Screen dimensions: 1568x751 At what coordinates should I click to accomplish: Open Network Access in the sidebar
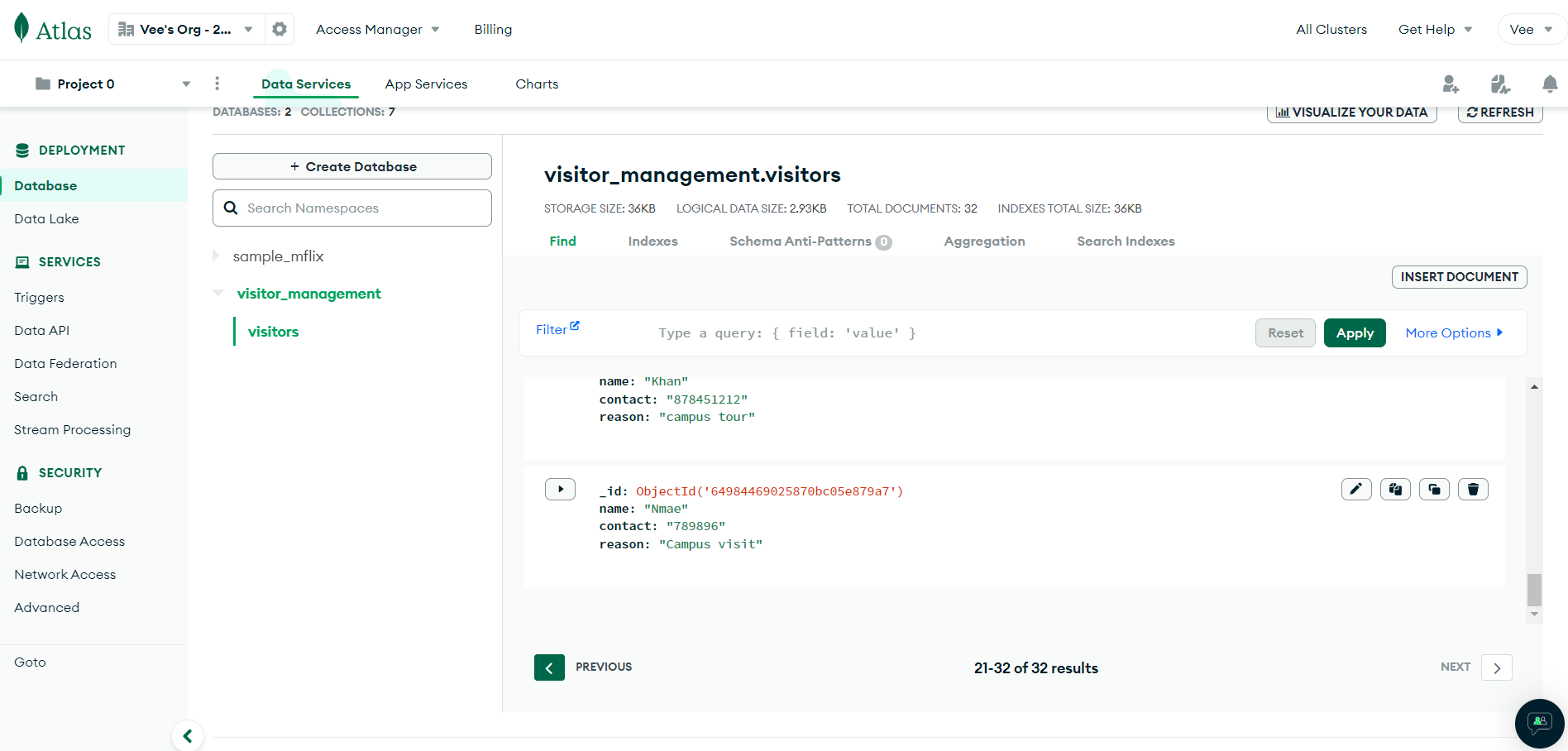(x=65, y=574)
